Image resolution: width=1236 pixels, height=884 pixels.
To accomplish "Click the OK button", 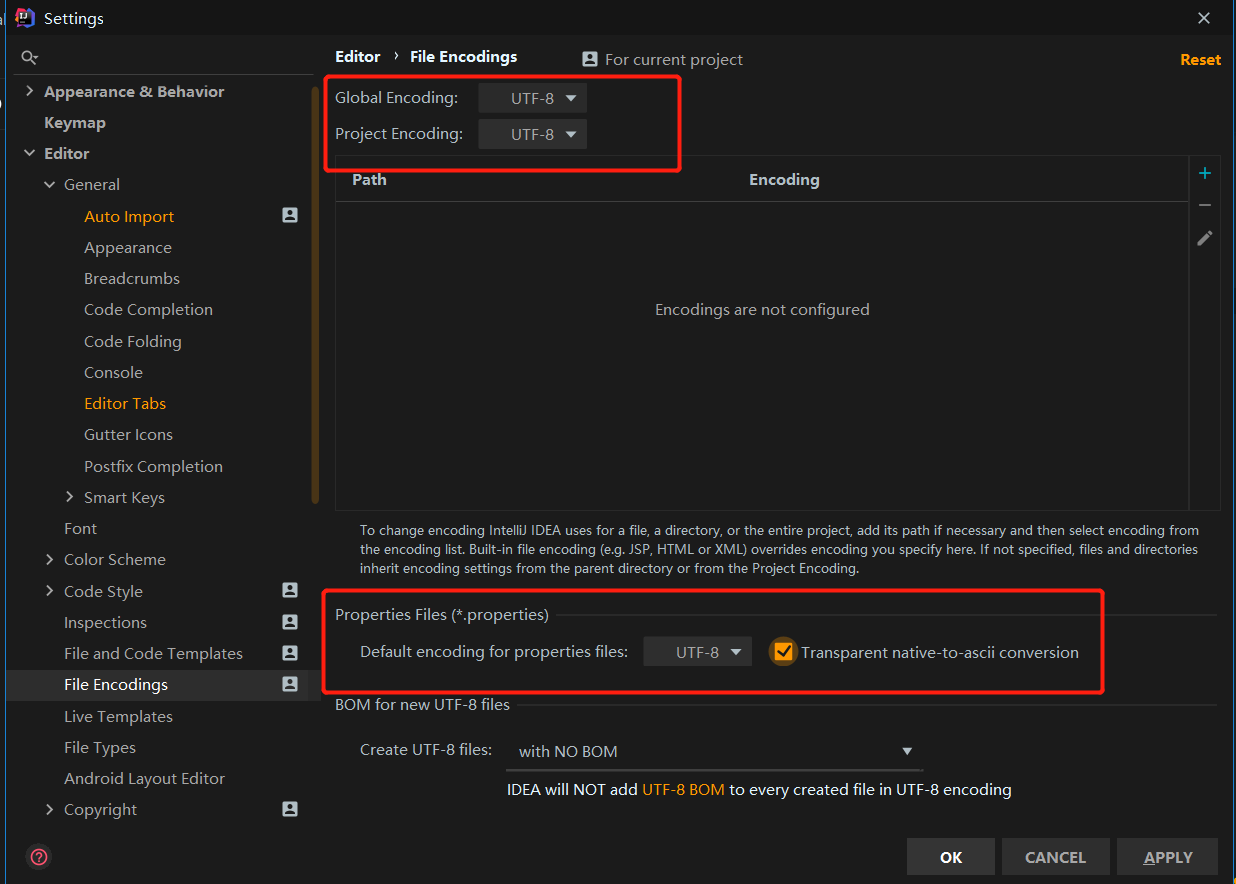I will (x=951, y=857).
